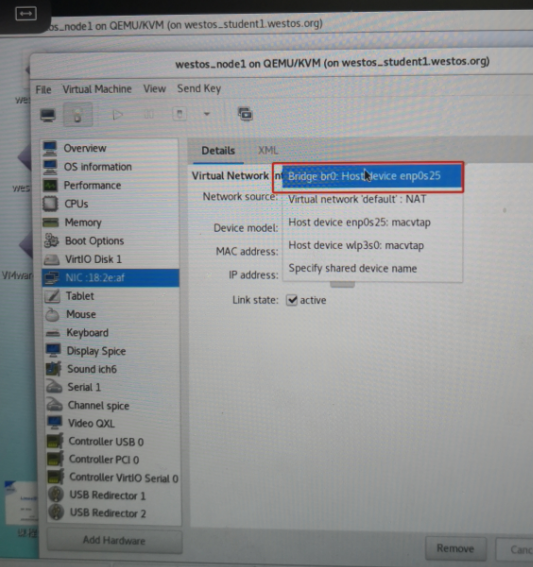The height and width of the screenshot is (567, 533).
Task: Select the Overview hardware icon
Action: pos(50,148)
